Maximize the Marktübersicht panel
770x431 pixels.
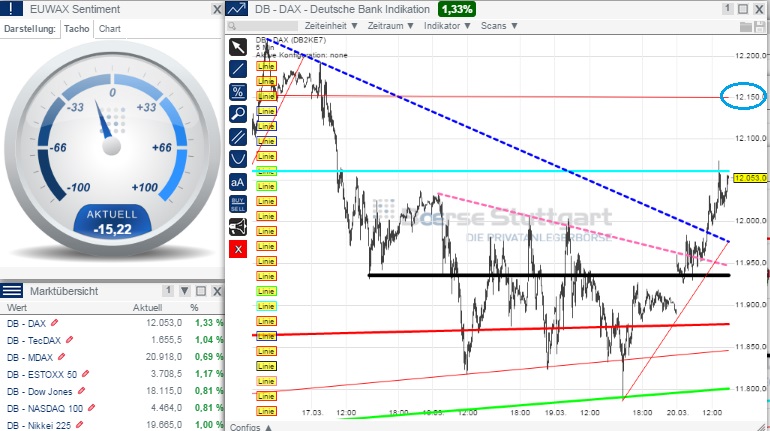point(201,291)
